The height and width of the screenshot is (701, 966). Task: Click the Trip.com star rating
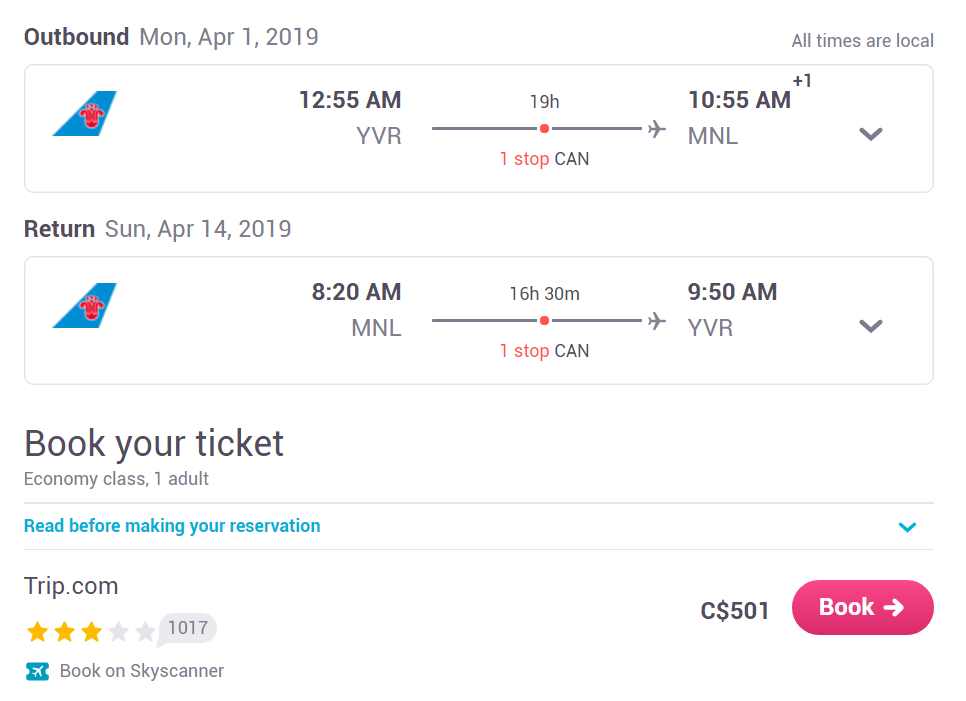(91, 631)
